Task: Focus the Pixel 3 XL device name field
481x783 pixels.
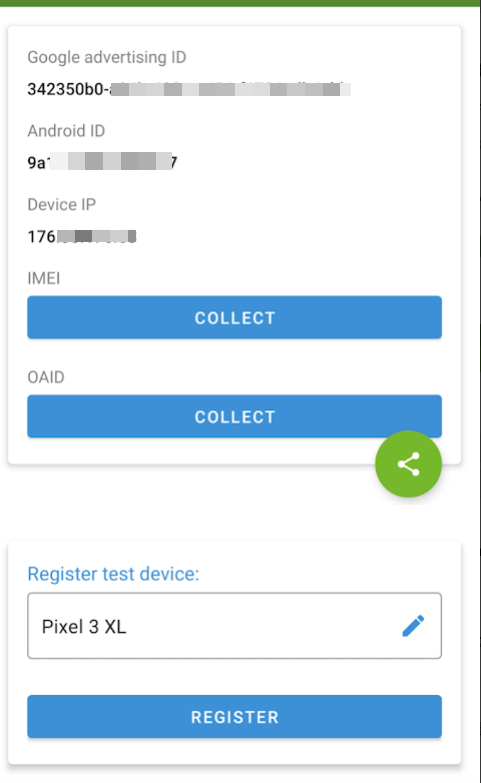Action: click(x=234, y=626)
